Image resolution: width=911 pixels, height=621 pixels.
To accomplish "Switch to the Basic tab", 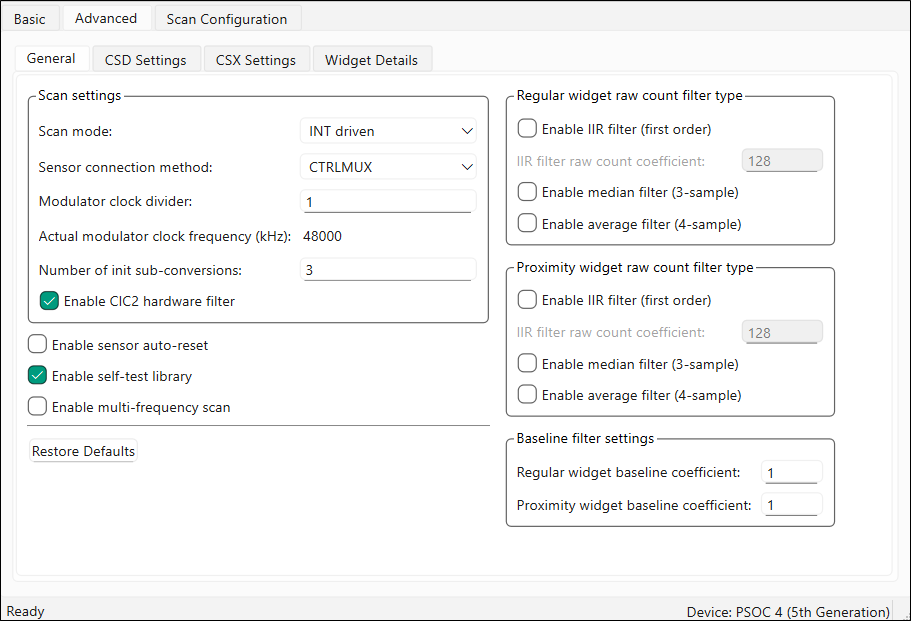I will point(30,19).
